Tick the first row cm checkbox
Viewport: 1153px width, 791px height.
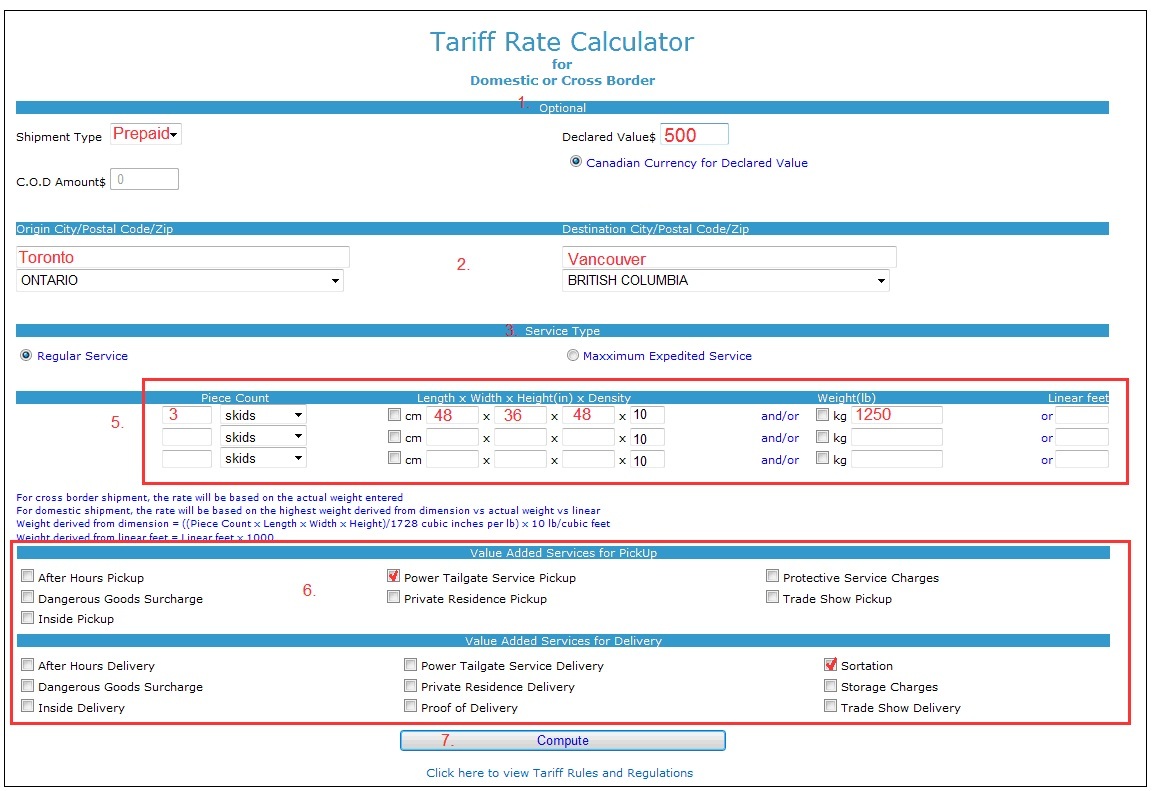(x=394, y=415)
